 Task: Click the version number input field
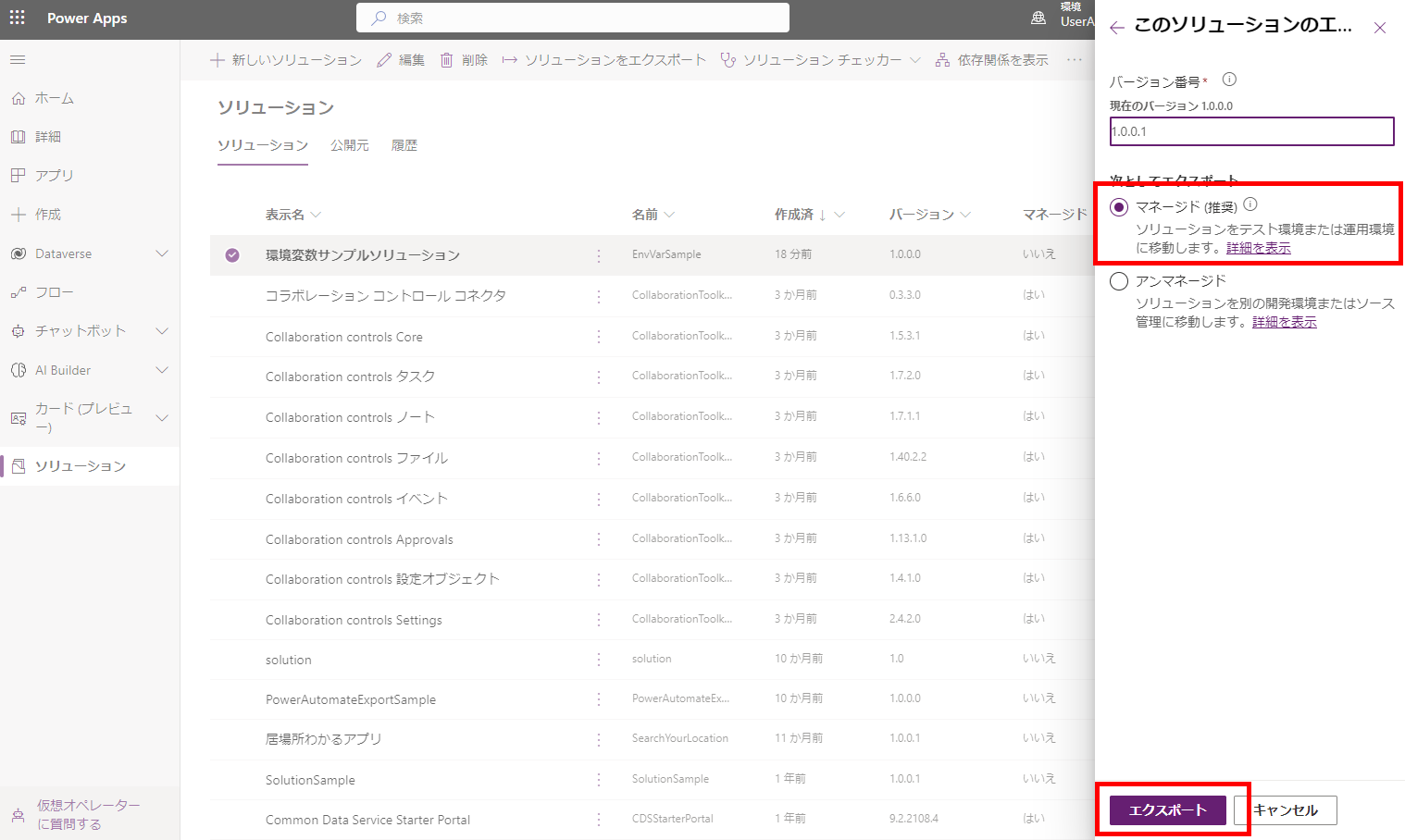pos(1251,131)
